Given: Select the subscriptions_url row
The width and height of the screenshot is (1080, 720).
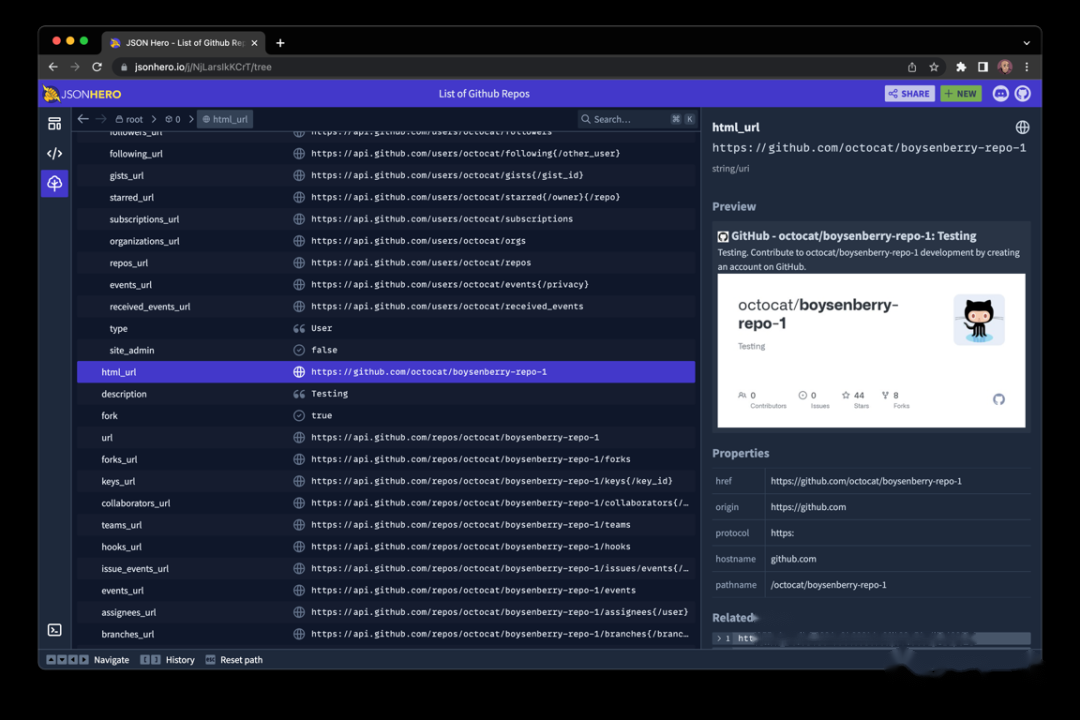Looking at the screenshot, I should (x=386, y=219).
